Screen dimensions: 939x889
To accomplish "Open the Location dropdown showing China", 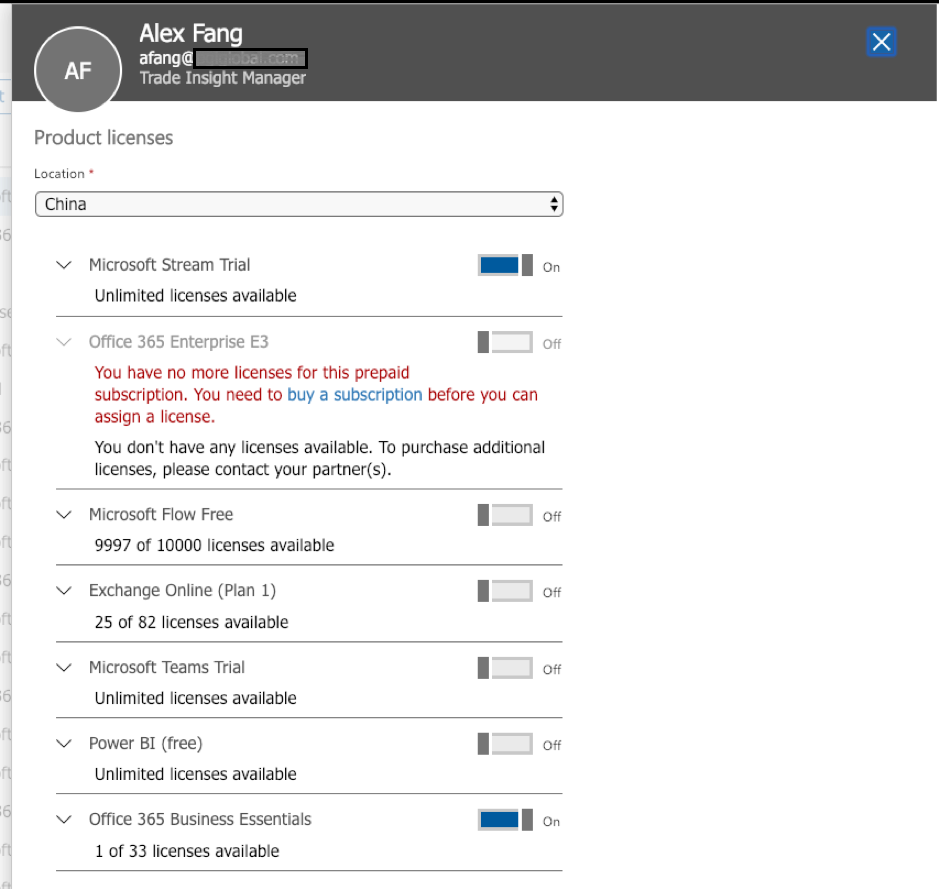I will pyautogui.click(x=299, y=204).
